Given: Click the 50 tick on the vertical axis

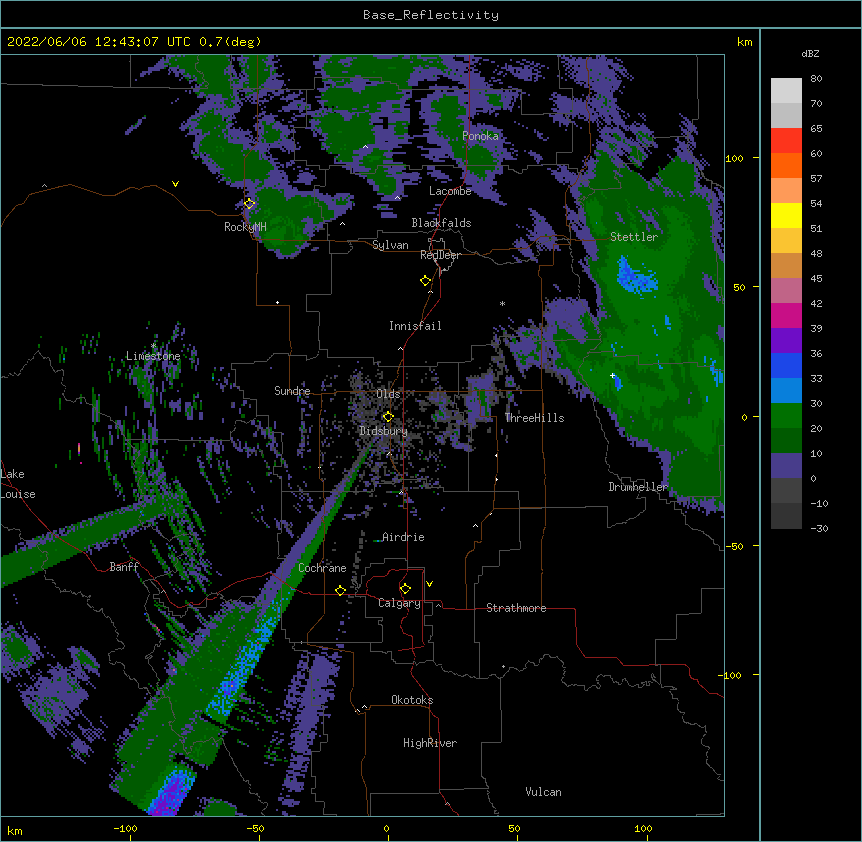Looking at the screenshot, I should click(739, 287).
